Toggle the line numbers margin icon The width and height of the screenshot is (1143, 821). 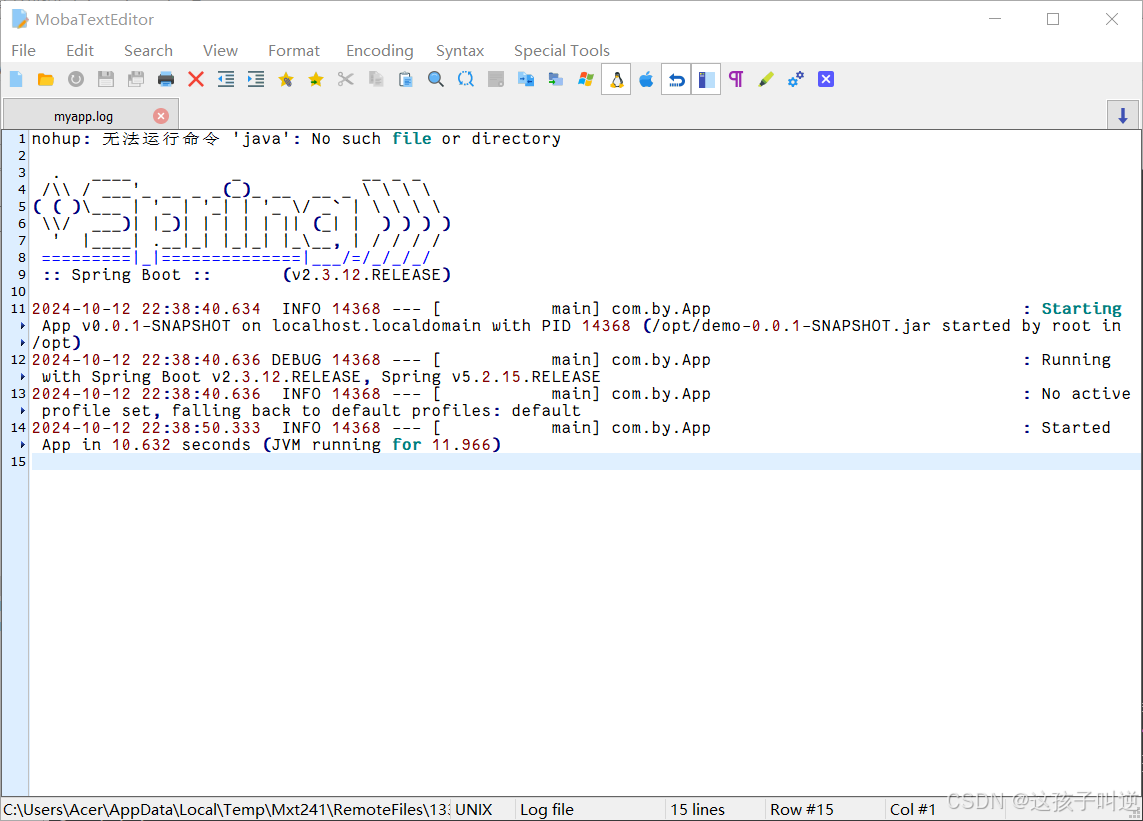(x=706, y=79)
